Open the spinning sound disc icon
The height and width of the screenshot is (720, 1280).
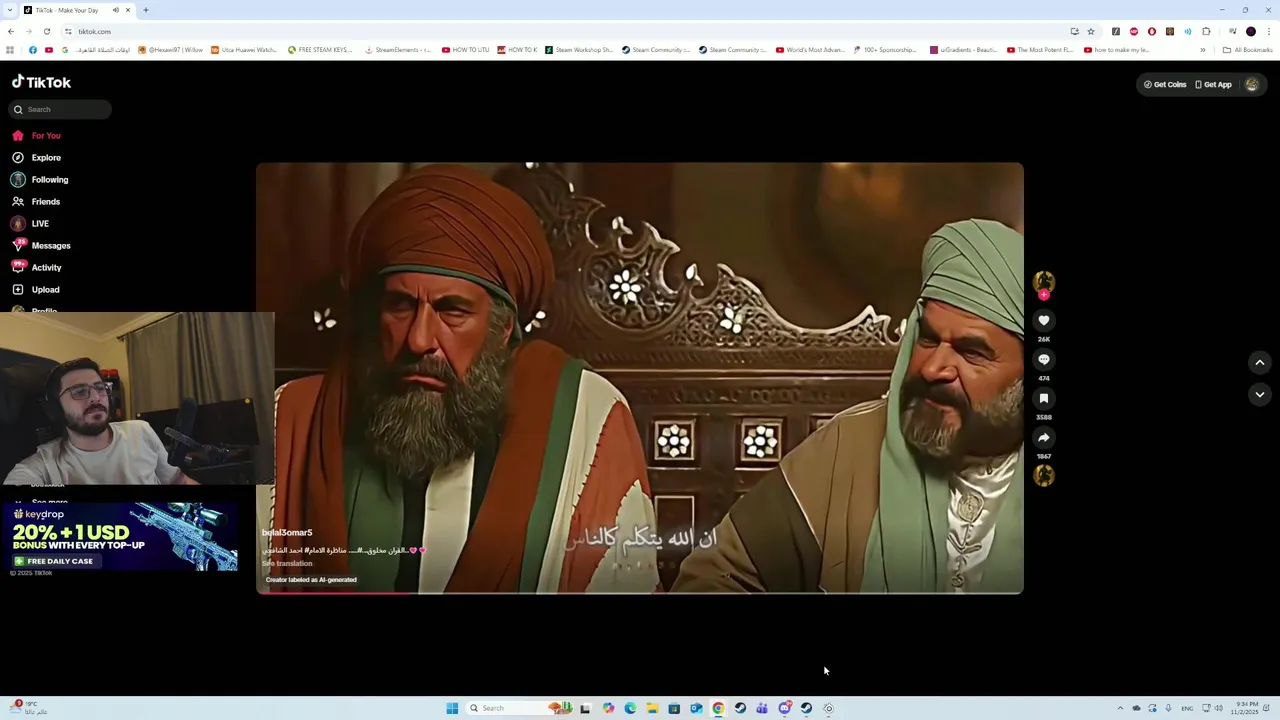click(1043, 476)
